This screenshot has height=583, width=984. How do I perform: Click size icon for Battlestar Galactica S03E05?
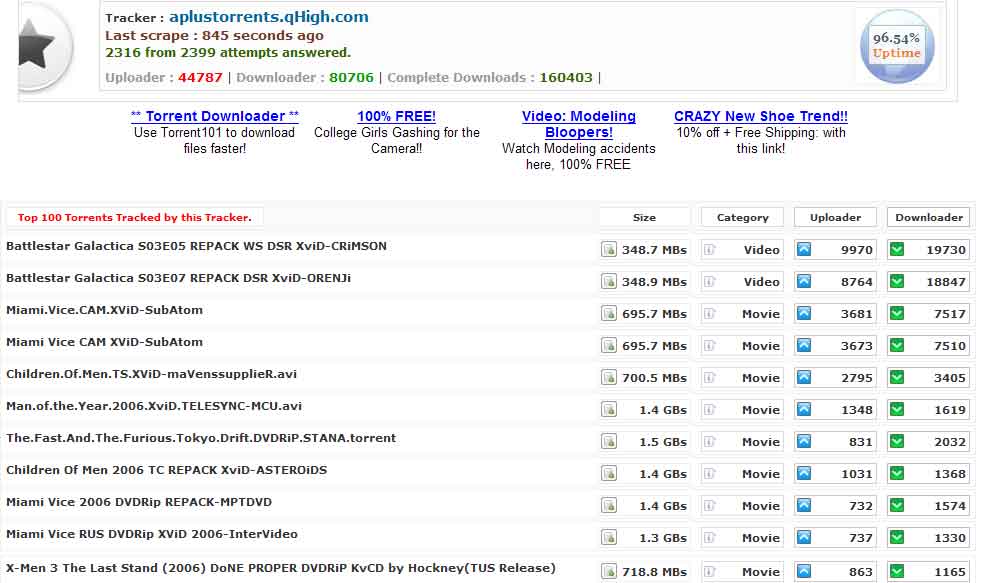[x=609, y=250]
